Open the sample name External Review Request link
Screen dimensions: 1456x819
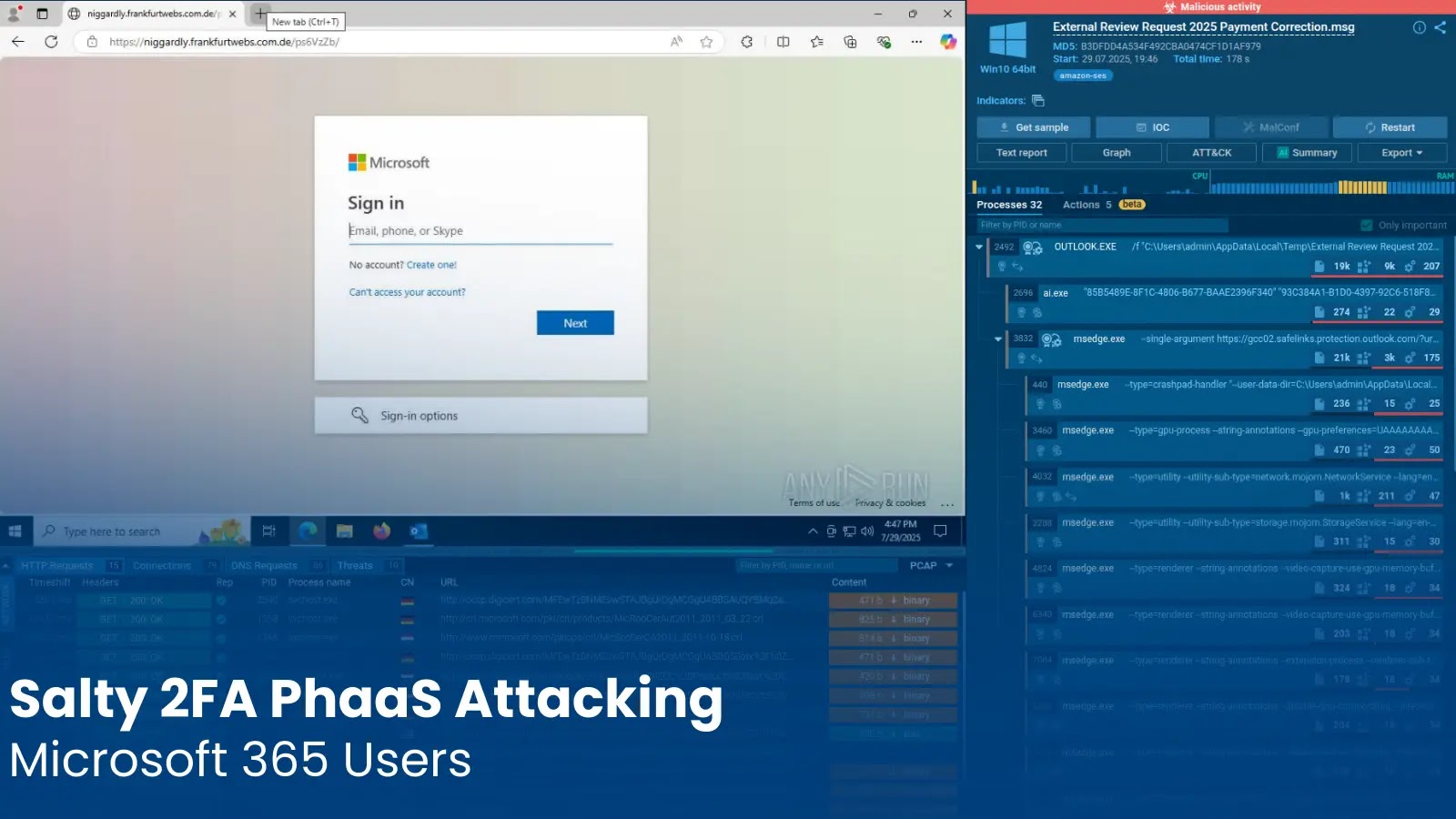(x=1203, y=27)
